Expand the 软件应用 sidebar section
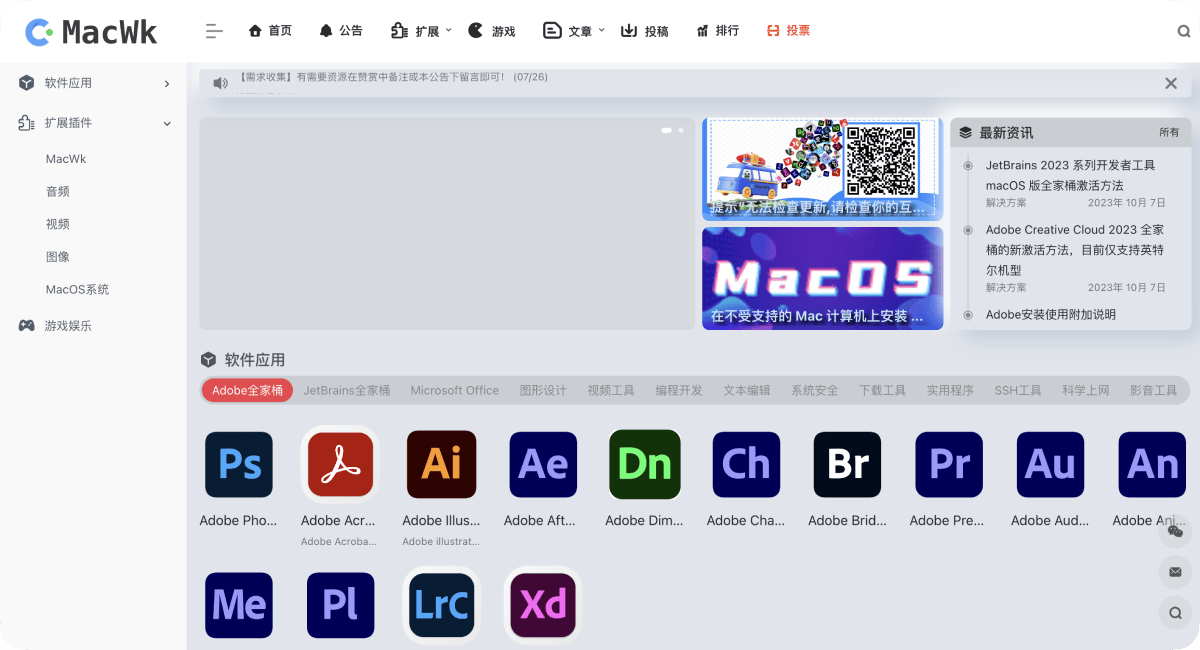1200x650 pixels. point(94,83)
